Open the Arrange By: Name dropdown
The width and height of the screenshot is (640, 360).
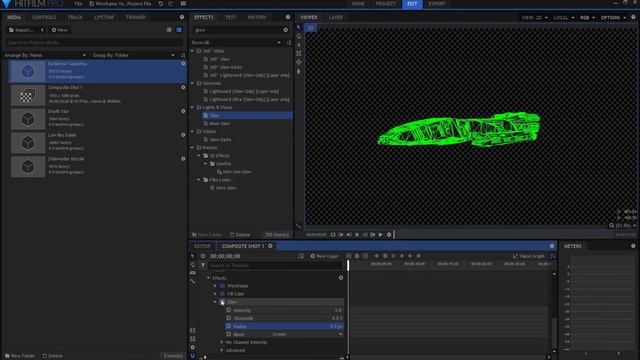(45, 55)
